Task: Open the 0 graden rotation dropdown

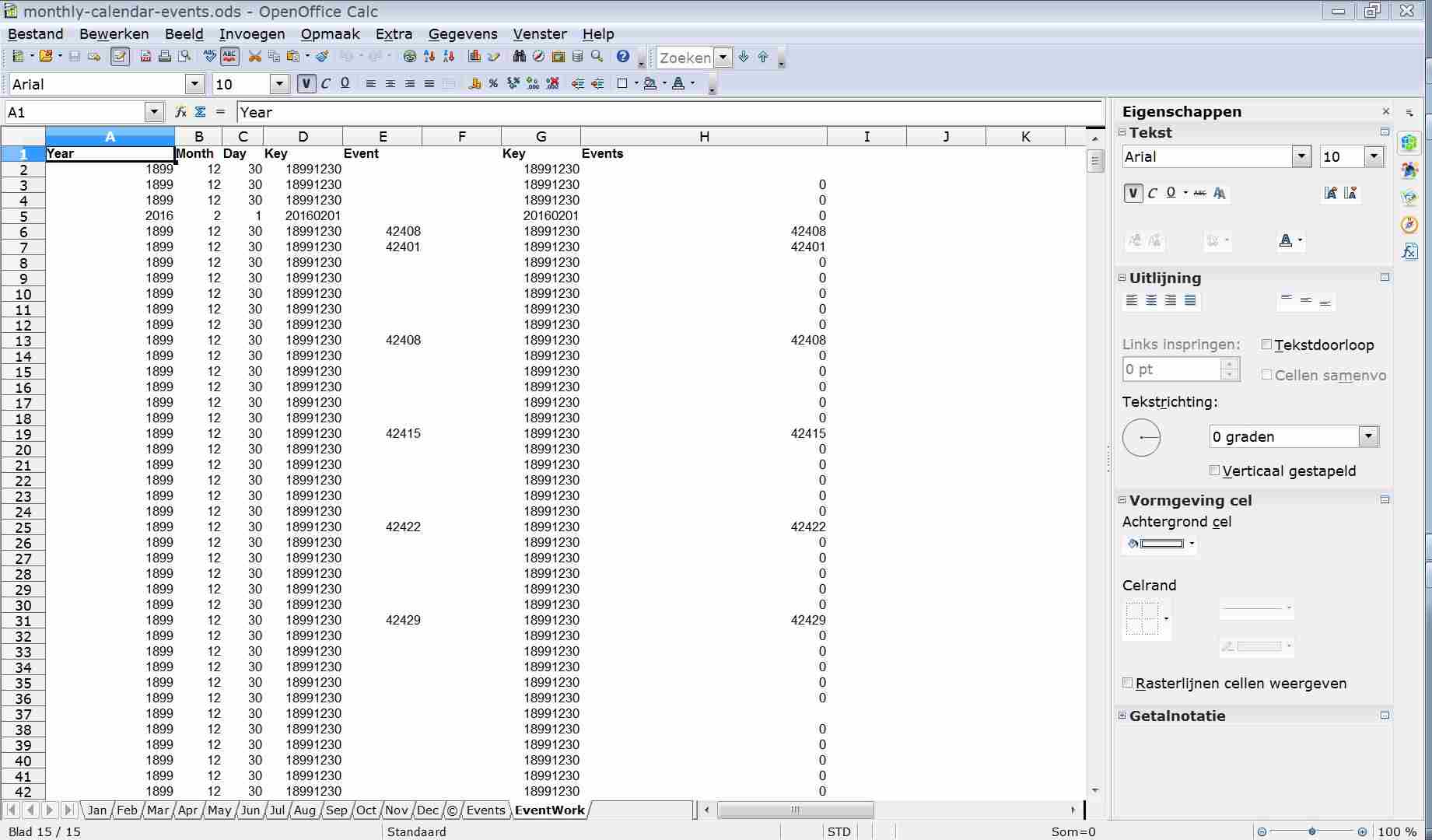Action: [1369, 436]
